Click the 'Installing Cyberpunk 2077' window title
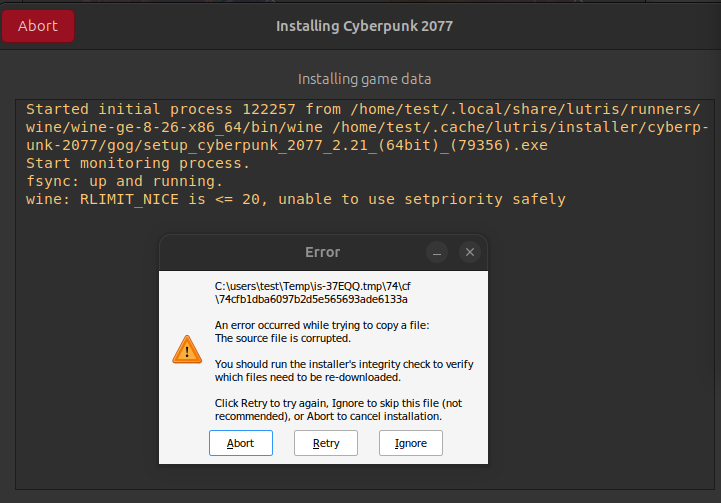This screenshot has height=503, width=721. click(364, 26)
